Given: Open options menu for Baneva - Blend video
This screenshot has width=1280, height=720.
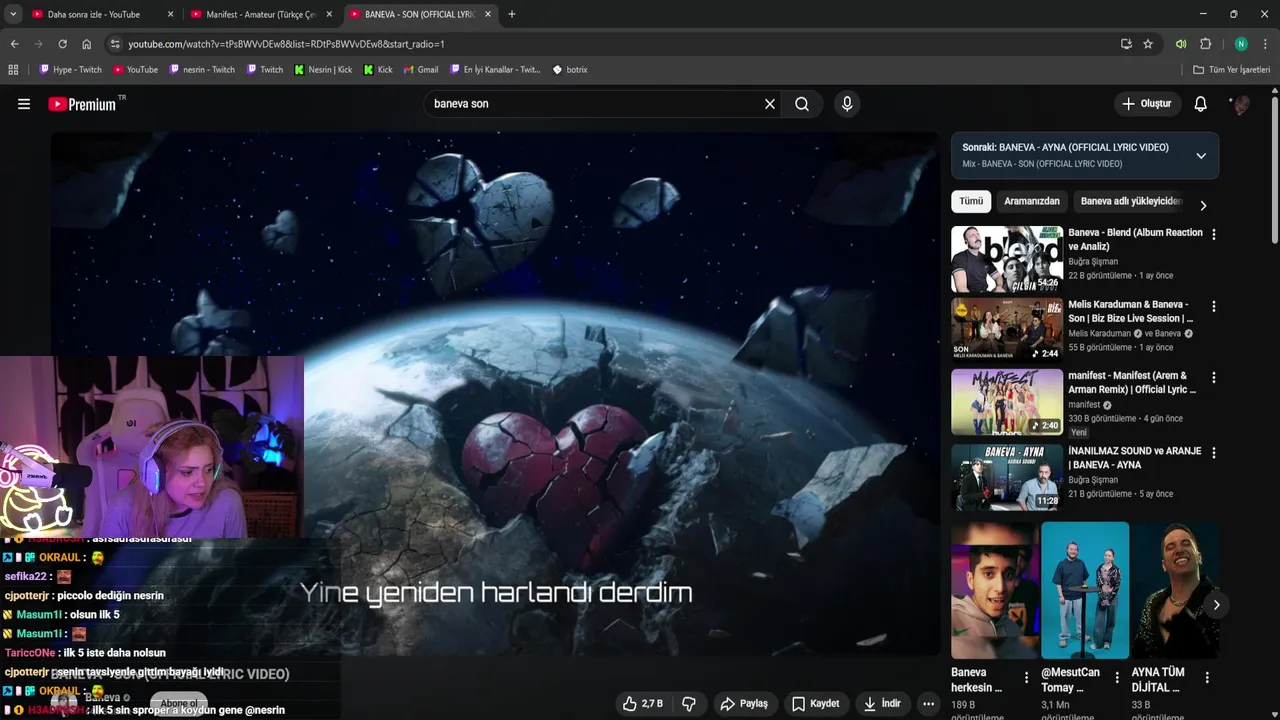Looking at the screenshot, I should 1214,234.
